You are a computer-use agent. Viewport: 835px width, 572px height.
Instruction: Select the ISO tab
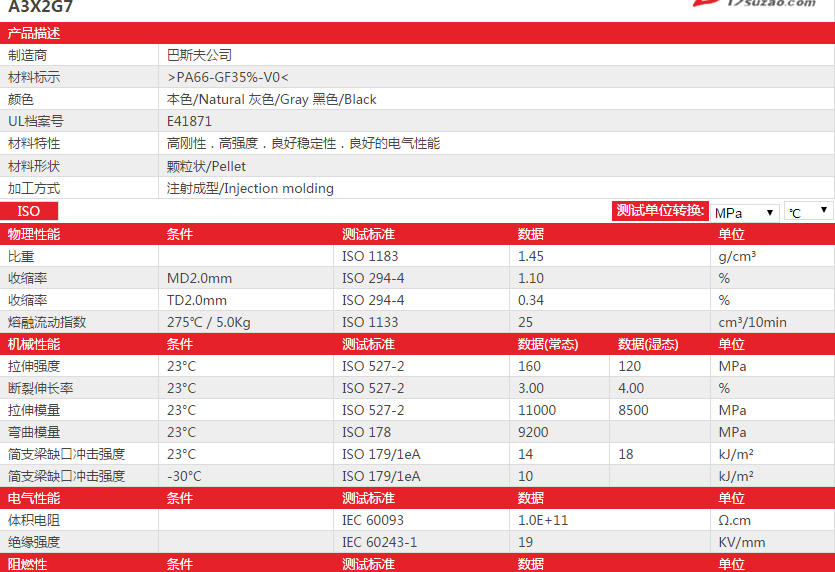[x=29, y=211]
